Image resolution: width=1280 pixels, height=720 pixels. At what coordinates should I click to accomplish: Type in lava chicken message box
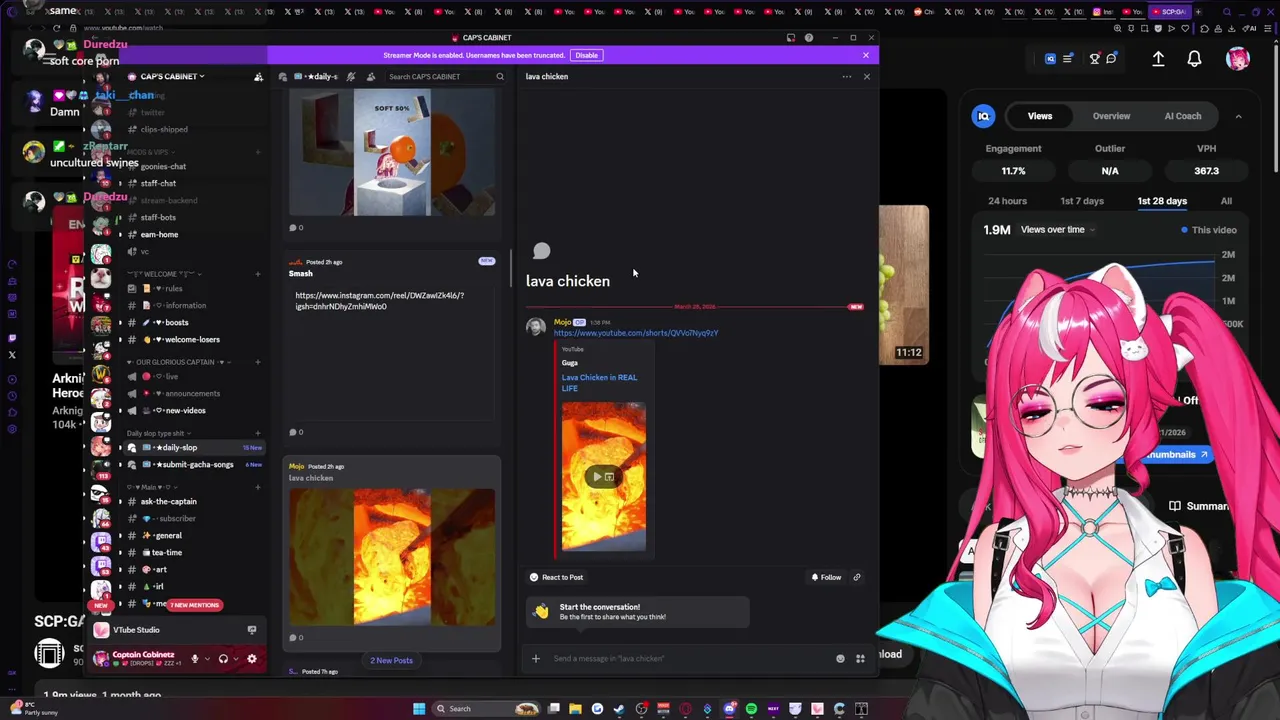pos(690,658)
